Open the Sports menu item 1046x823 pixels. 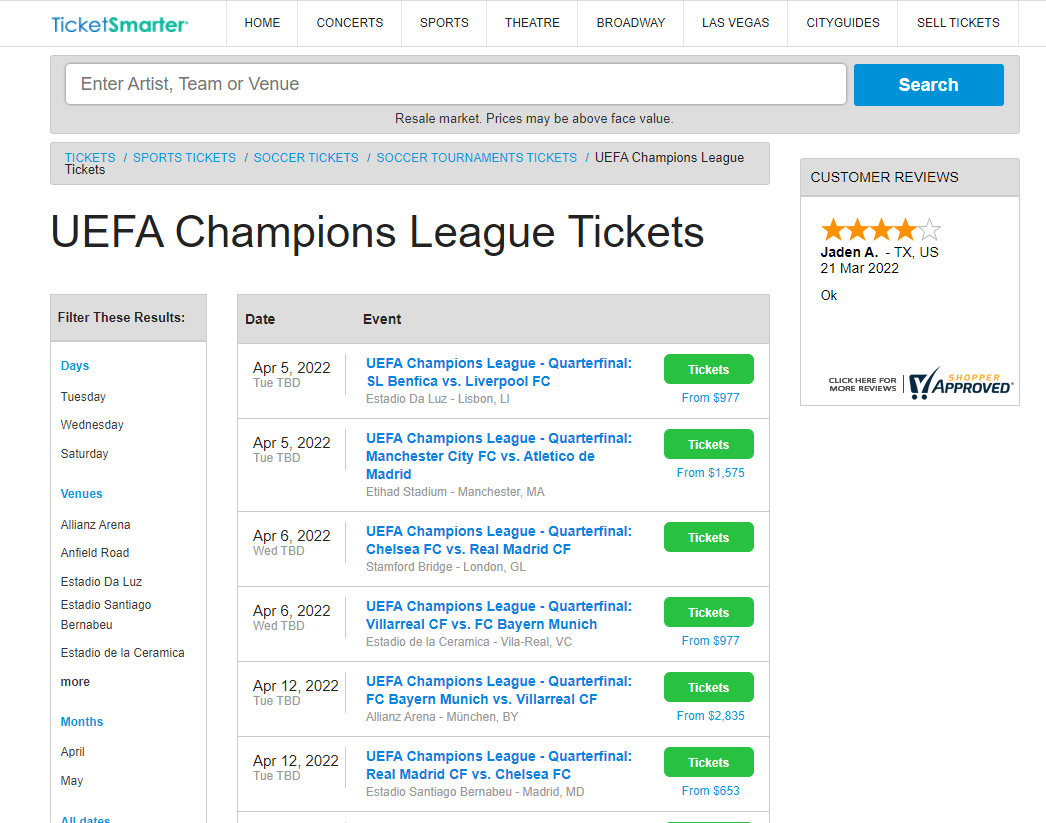[444, 23]
